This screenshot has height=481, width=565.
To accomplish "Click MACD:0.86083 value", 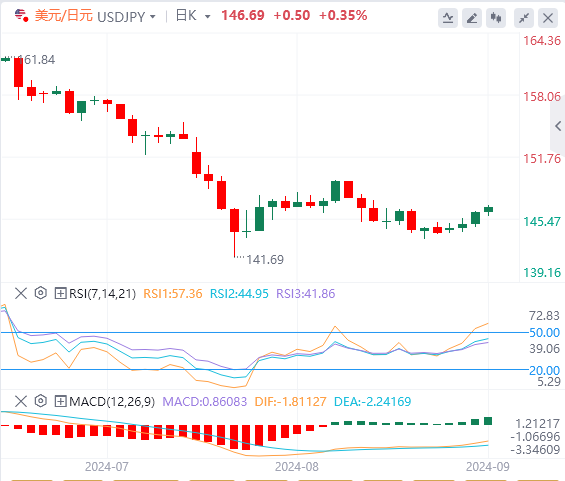I will (x=205, y=402).
